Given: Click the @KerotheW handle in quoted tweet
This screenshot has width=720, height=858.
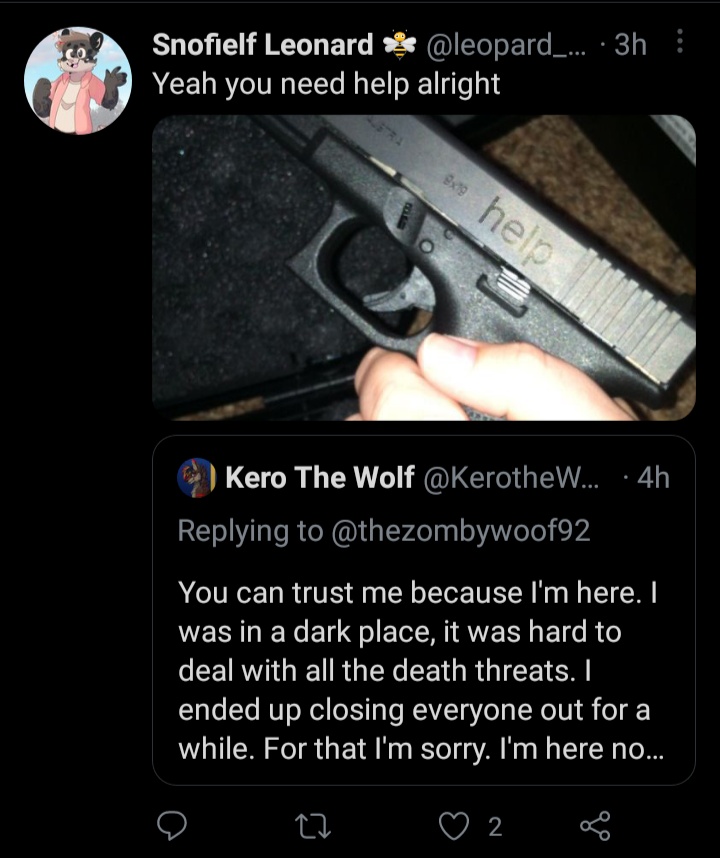Looking at the screenshot, I should coord(512,477).
